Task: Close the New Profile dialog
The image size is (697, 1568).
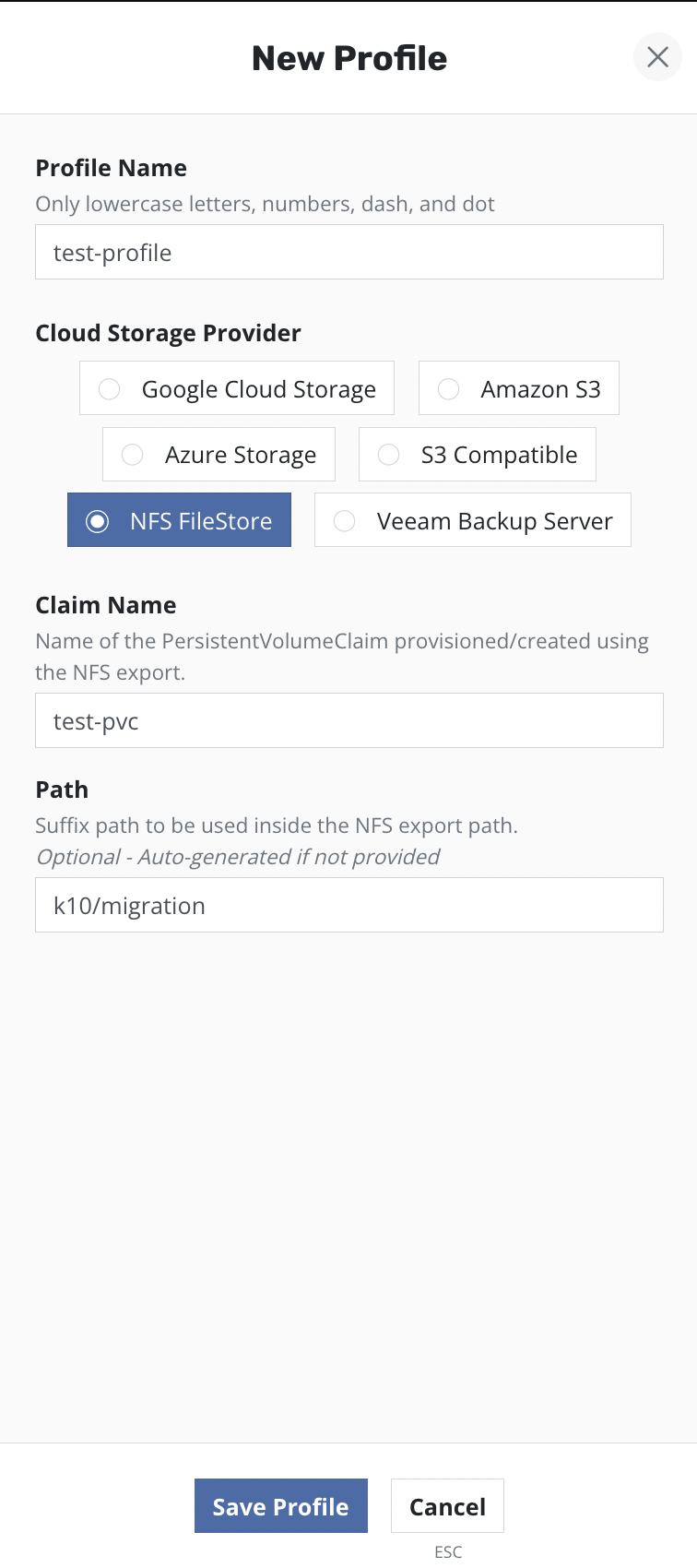Action: [x=657, y=57]
